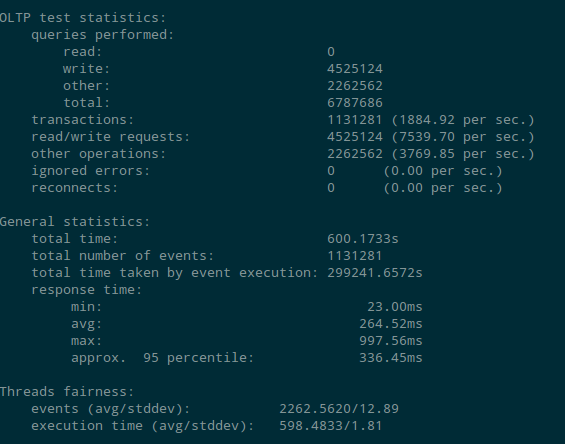This screenshot has width=565, height=444.
Task: Click the 'Threads fairness:' heading
Action: tap(67, 392)
